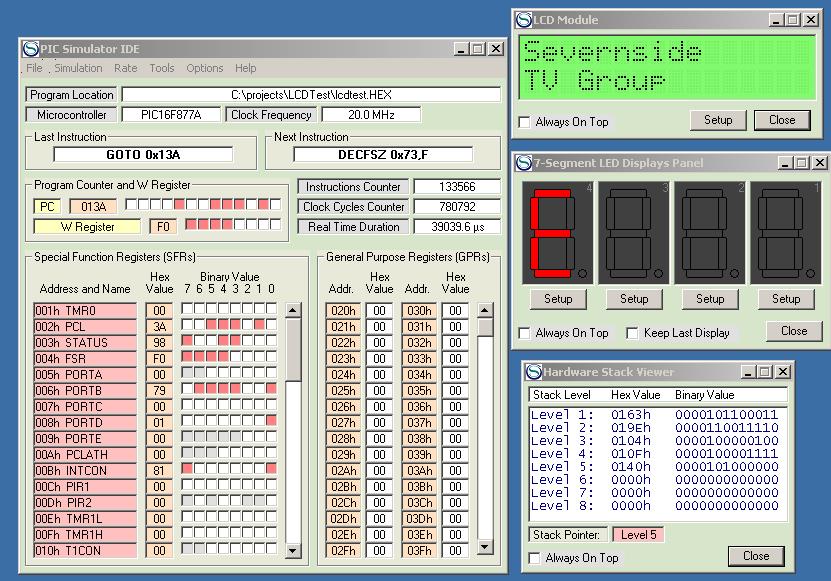Click the 7-Segment LED Displays Panel title icon
The height and width of the screenshot is (581, 831).
click(524, 162)
